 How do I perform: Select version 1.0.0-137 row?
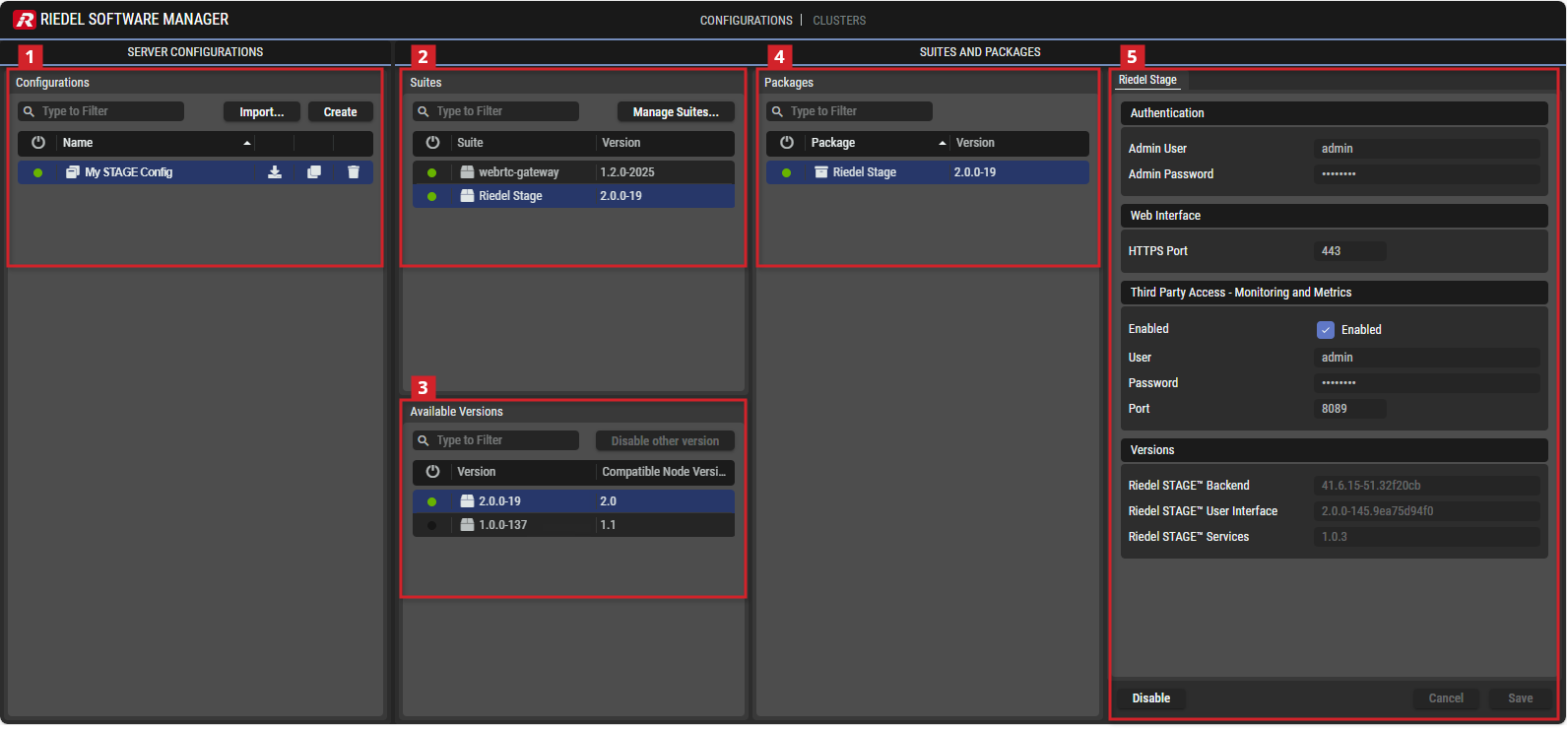[573, 525]
